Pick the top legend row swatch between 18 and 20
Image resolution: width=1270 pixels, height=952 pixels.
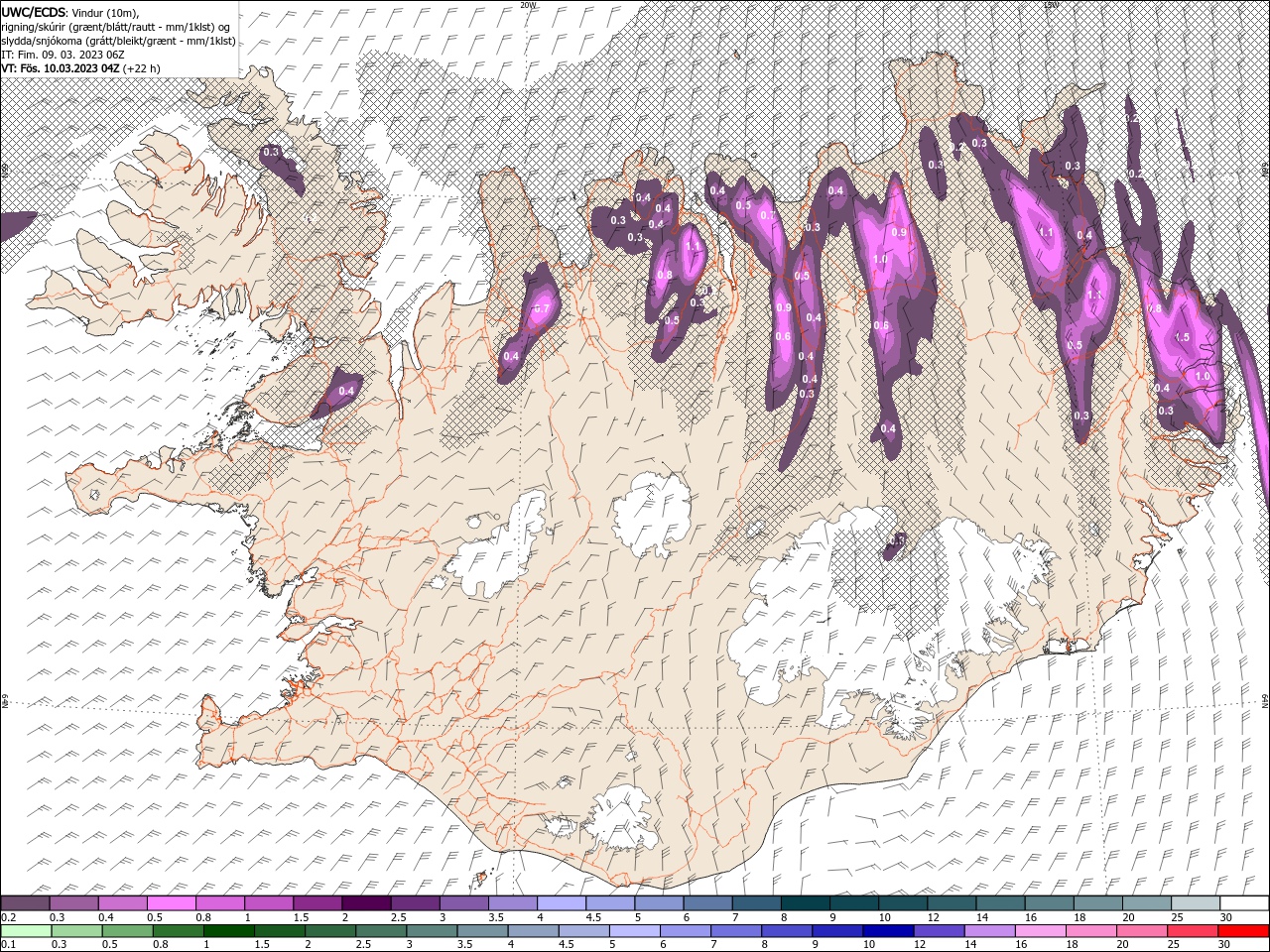[x=1097, y=903]
